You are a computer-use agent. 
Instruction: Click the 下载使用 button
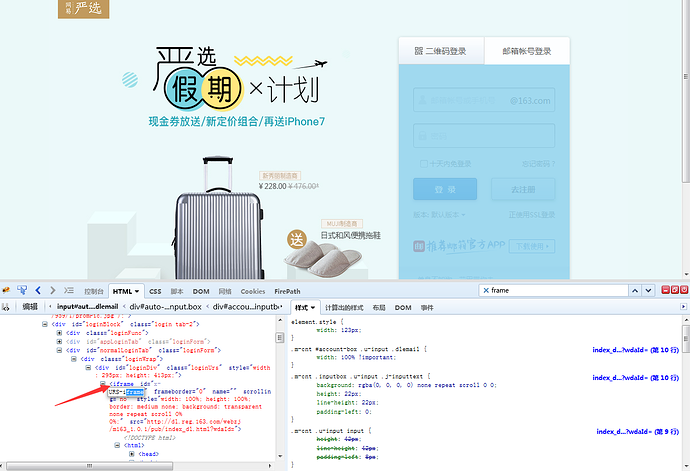(532, 246)
